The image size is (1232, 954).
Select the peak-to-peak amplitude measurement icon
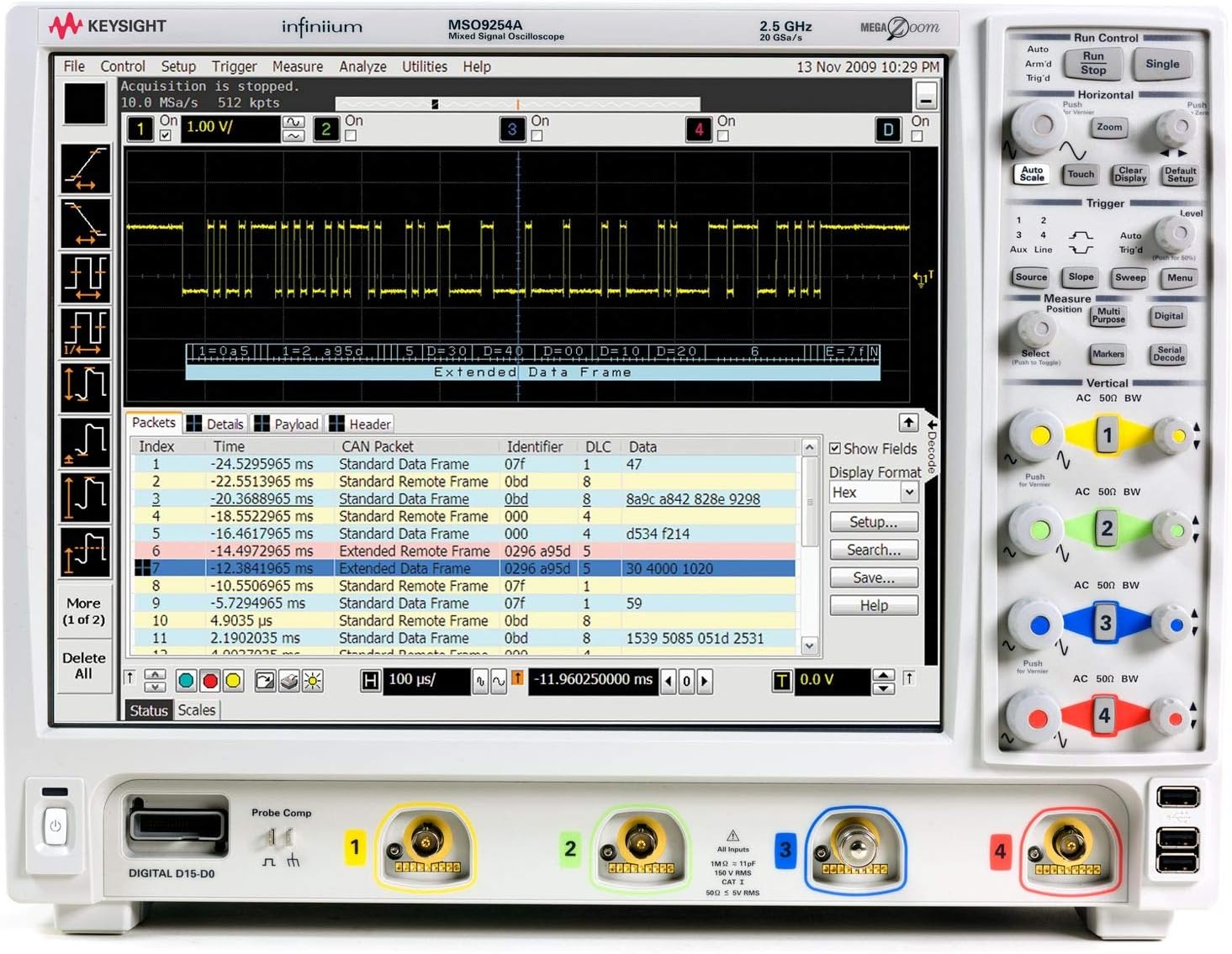tap(86, 387)
